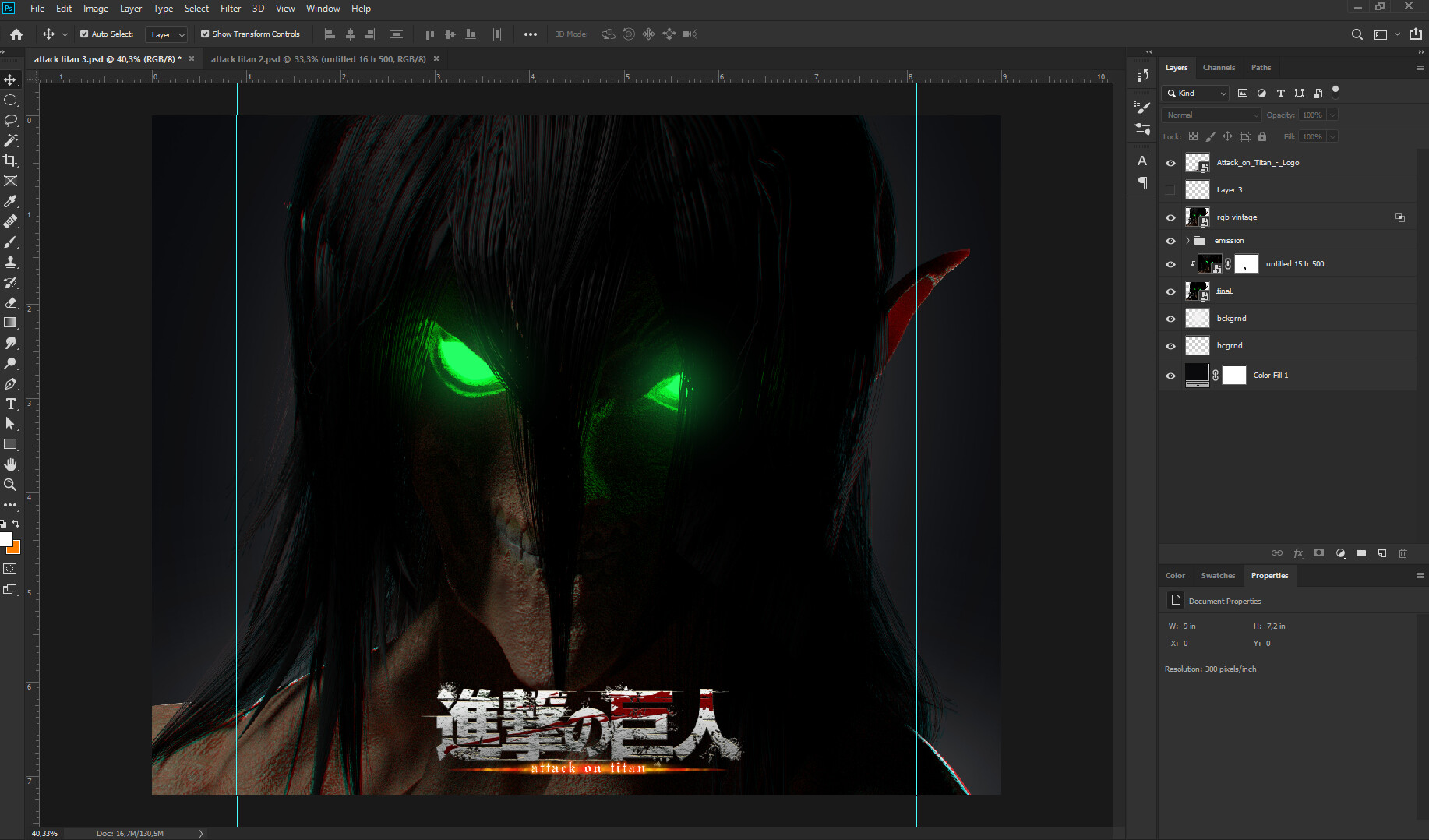Image resolution: width=1429 pixels, height=840 pixels.
Task: Expand the emission group folder
Action: [x=1187, y=241]
